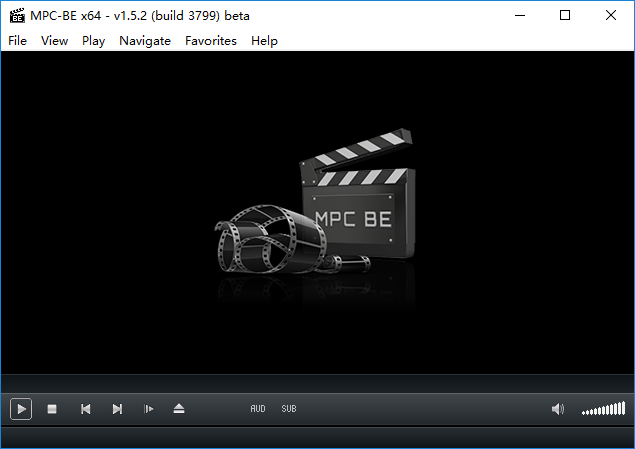Viewport: 635px width, 449px height.
Task: Stop playback with the Stop button
Action: tap(52, 409)
